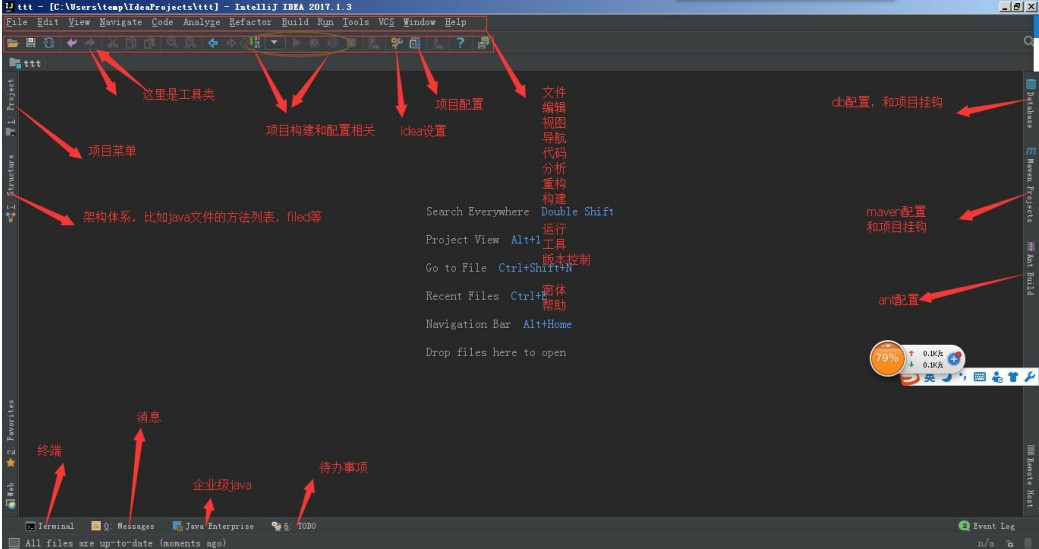Click the Stop square toolbar icon
The image size is (1039, 549).
tap(352, 43)
